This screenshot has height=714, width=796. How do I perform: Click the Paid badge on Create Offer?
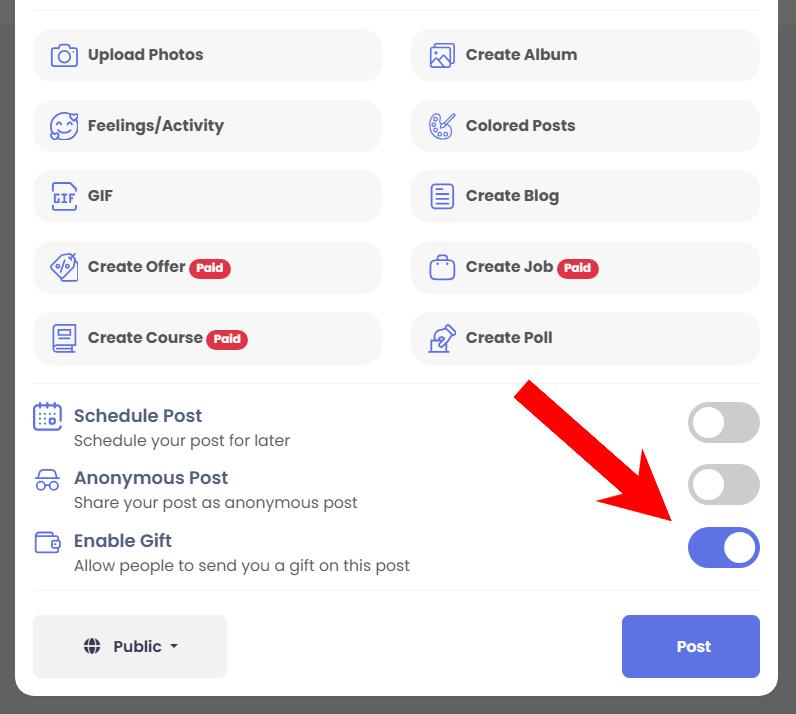tap(210, 268)
